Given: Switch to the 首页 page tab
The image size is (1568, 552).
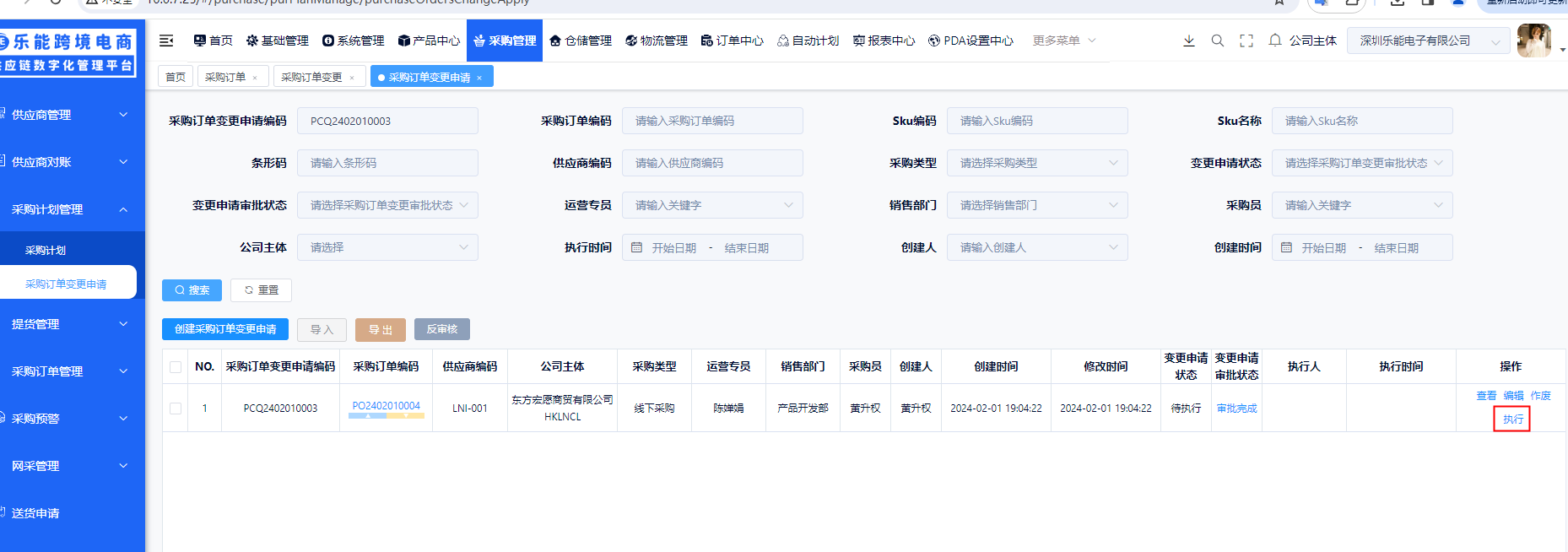Looking at the screenshot, I should click(176, 77).
